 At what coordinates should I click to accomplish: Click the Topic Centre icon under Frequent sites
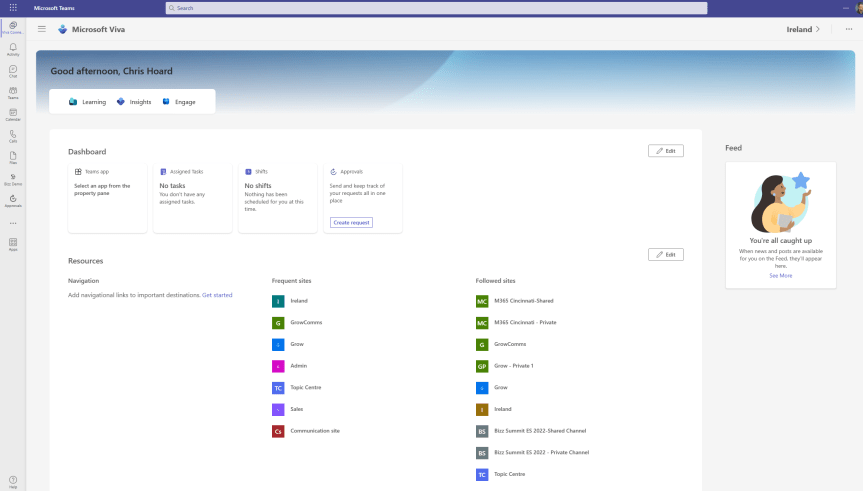pyautogui.click(x=278, y=388)
